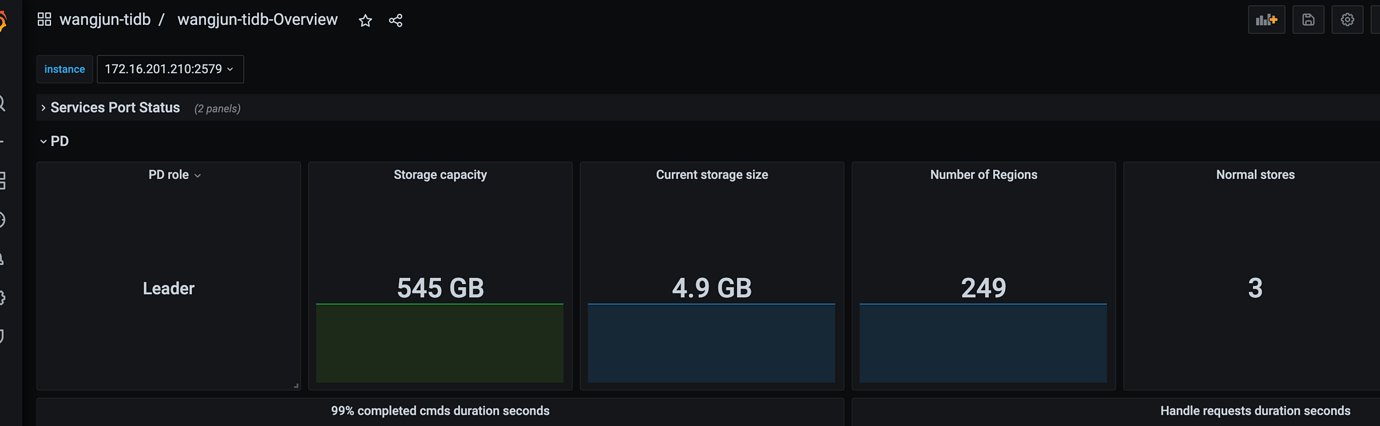Open the instance 172.16.201.210:2579 dropdown

[x=170, y=69]
